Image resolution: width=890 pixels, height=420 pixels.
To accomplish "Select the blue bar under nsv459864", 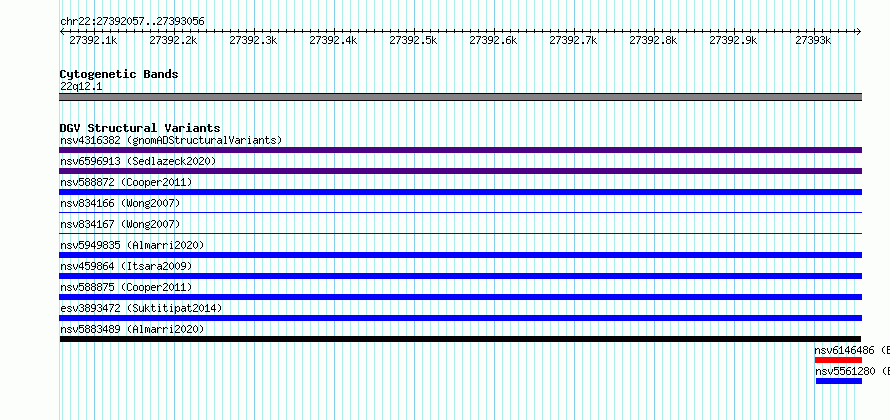I will point(460,276).
